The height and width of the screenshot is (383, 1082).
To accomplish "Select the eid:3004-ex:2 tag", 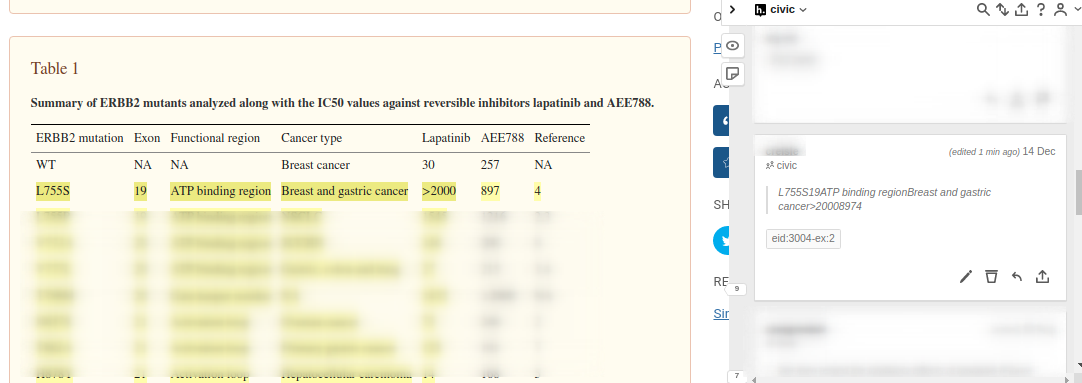I will click(x=803, y=239).
